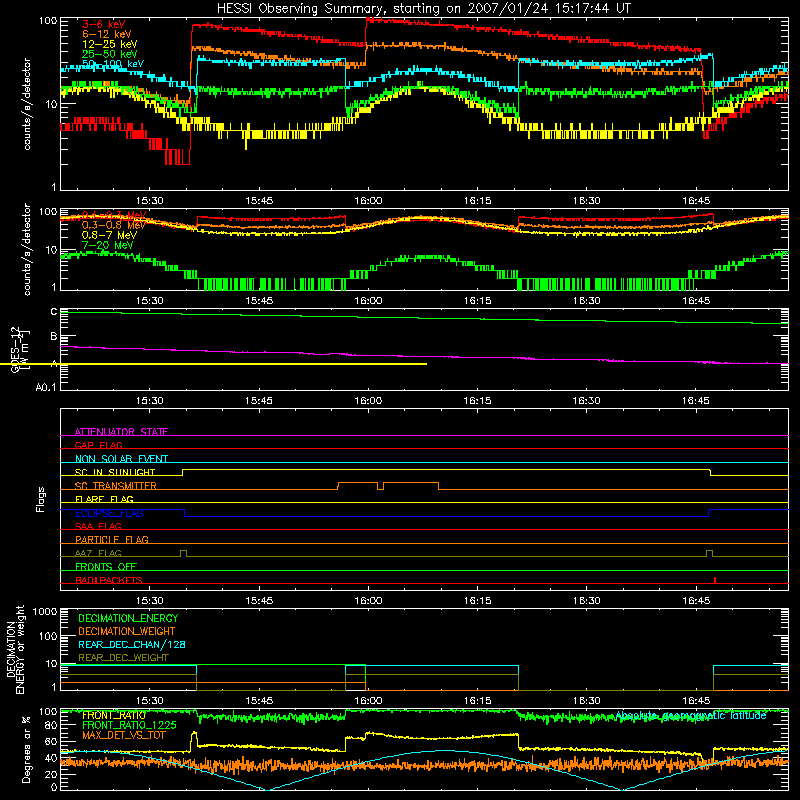Viewport: 800px width, 800px height.
Task: Select the Degrees or % axis title
Action: tap(26, 749)
